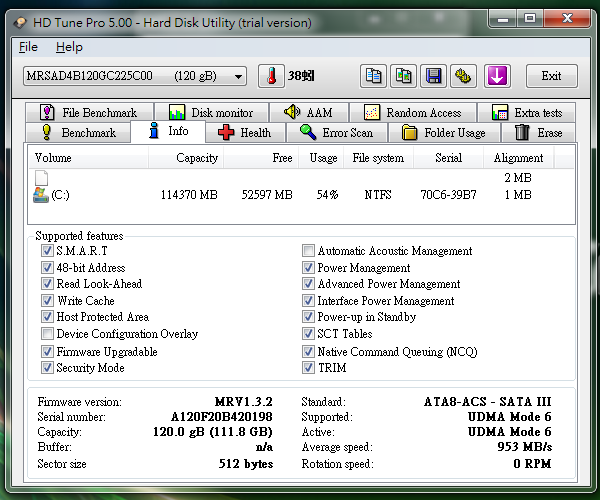Toggle the Host Protected Area checkbox
Viewport: 600px width, 500px height.
click(47, 317)
